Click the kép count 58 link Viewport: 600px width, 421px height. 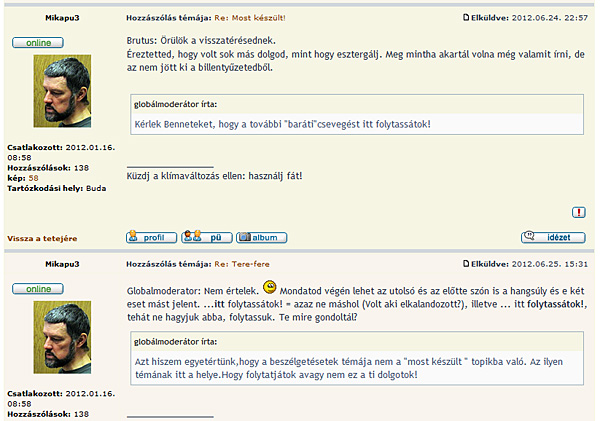33,178
